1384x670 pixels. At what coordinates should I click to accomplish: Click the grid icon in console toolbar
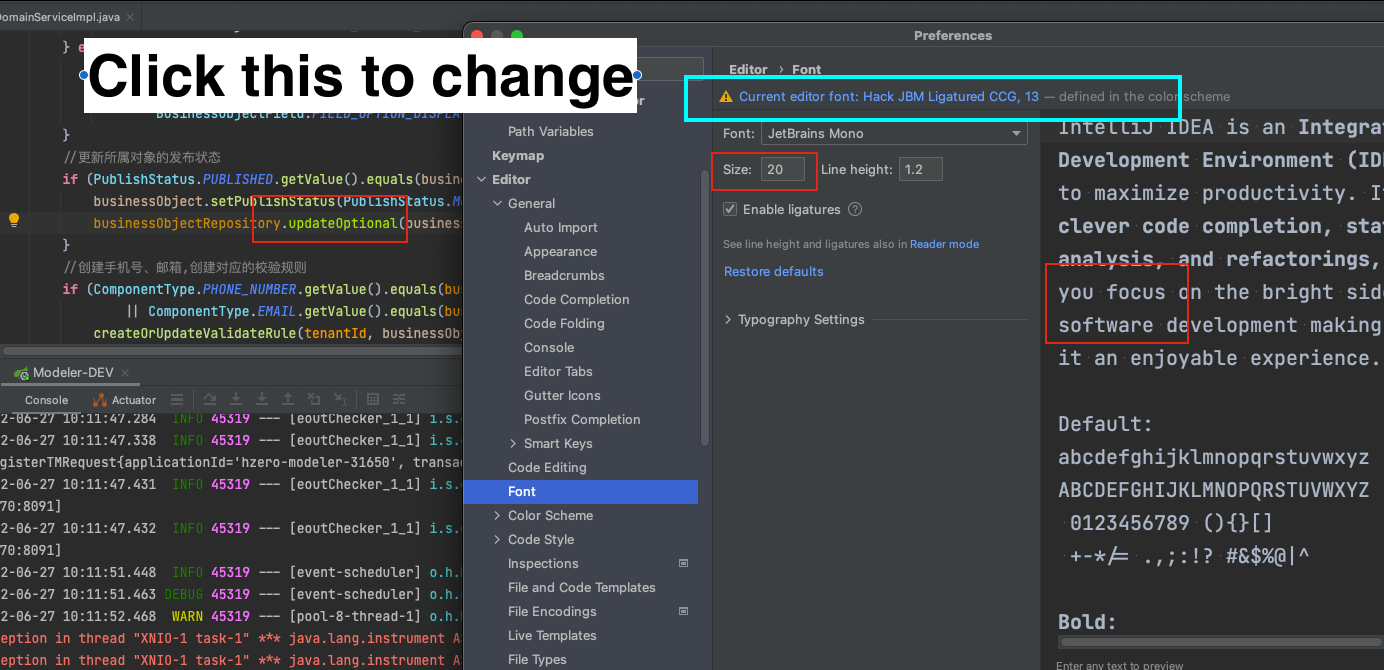(373, 400)
